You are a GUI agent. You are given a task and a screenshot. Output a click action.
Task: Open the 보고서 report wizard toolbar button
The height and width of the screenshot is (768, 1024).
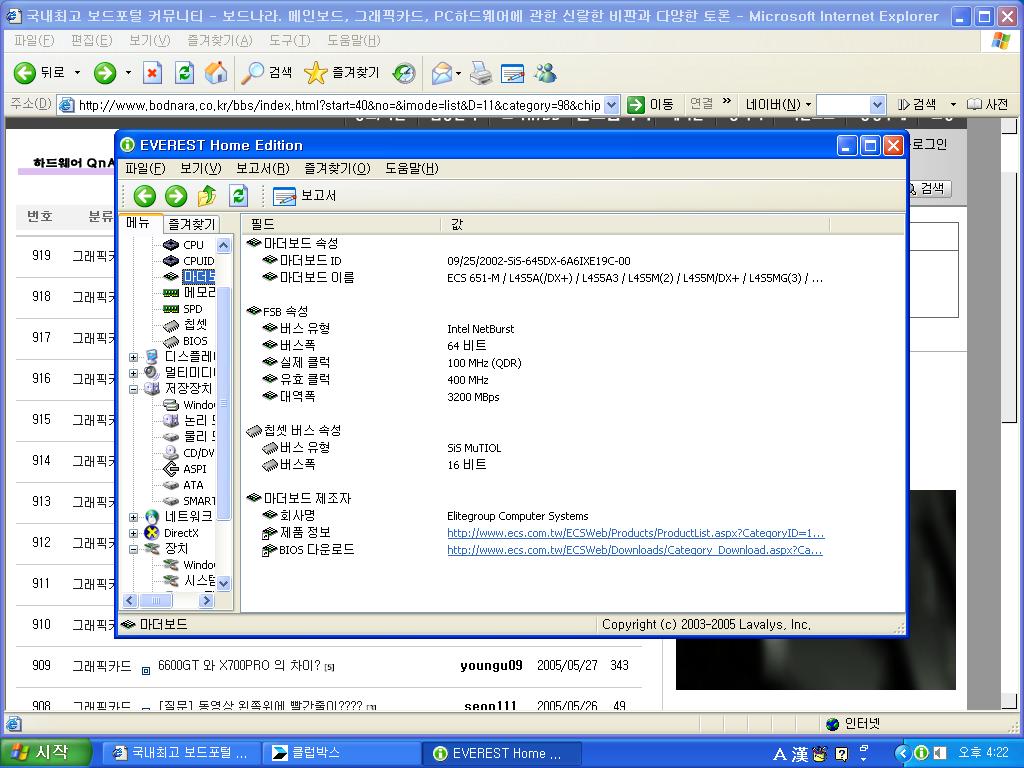tap(304, 196)
